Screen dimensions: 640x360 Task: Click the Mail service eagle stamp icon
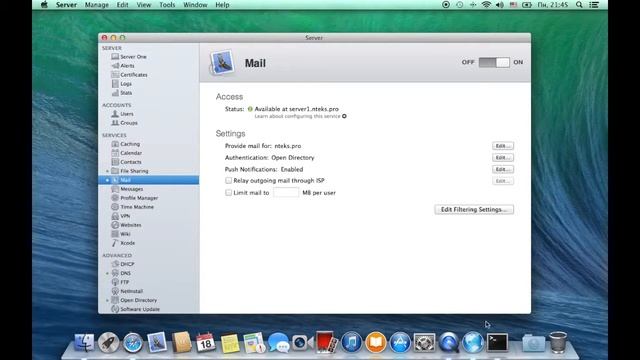click(222, 63)
